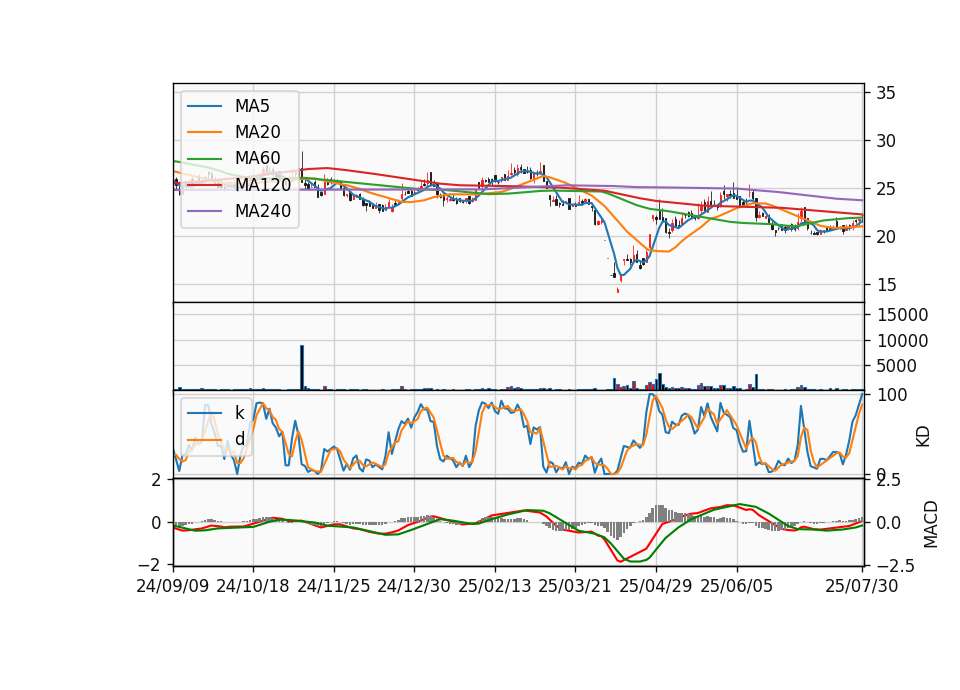Click the date label 25/07/30
The image size is (960, 690).
[862, 586]
